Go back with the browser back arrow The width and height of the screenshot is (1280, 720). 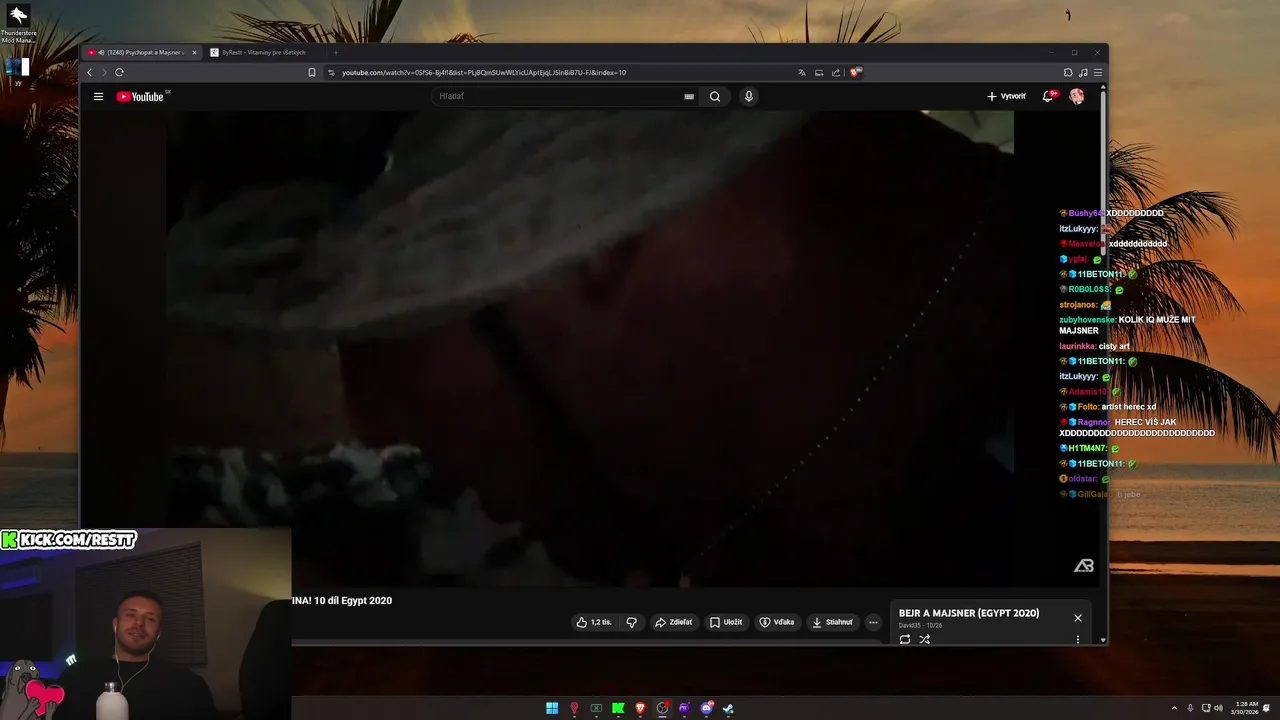coord(89,72)
